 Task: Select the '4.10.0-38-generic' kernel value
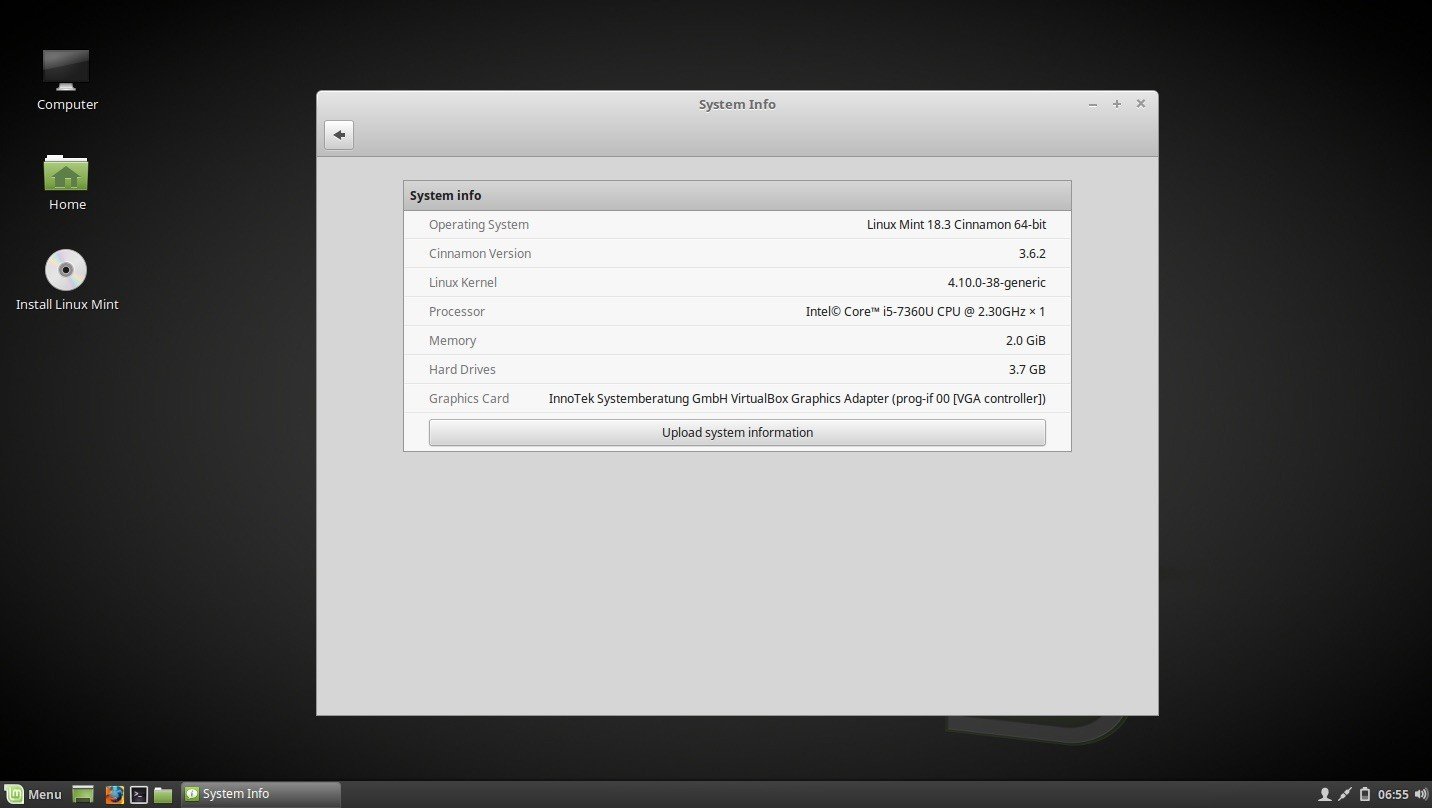997,283
